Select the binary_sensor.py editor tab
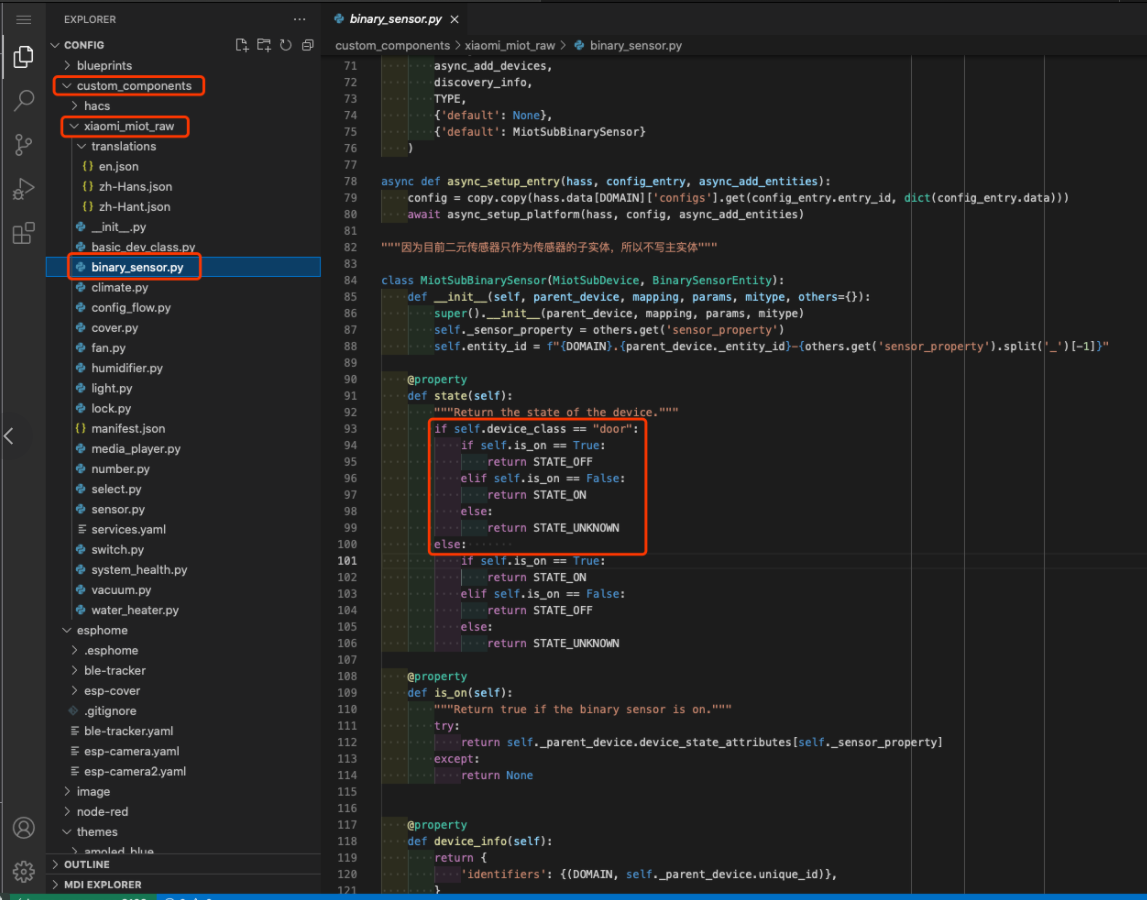 [396, 20]
